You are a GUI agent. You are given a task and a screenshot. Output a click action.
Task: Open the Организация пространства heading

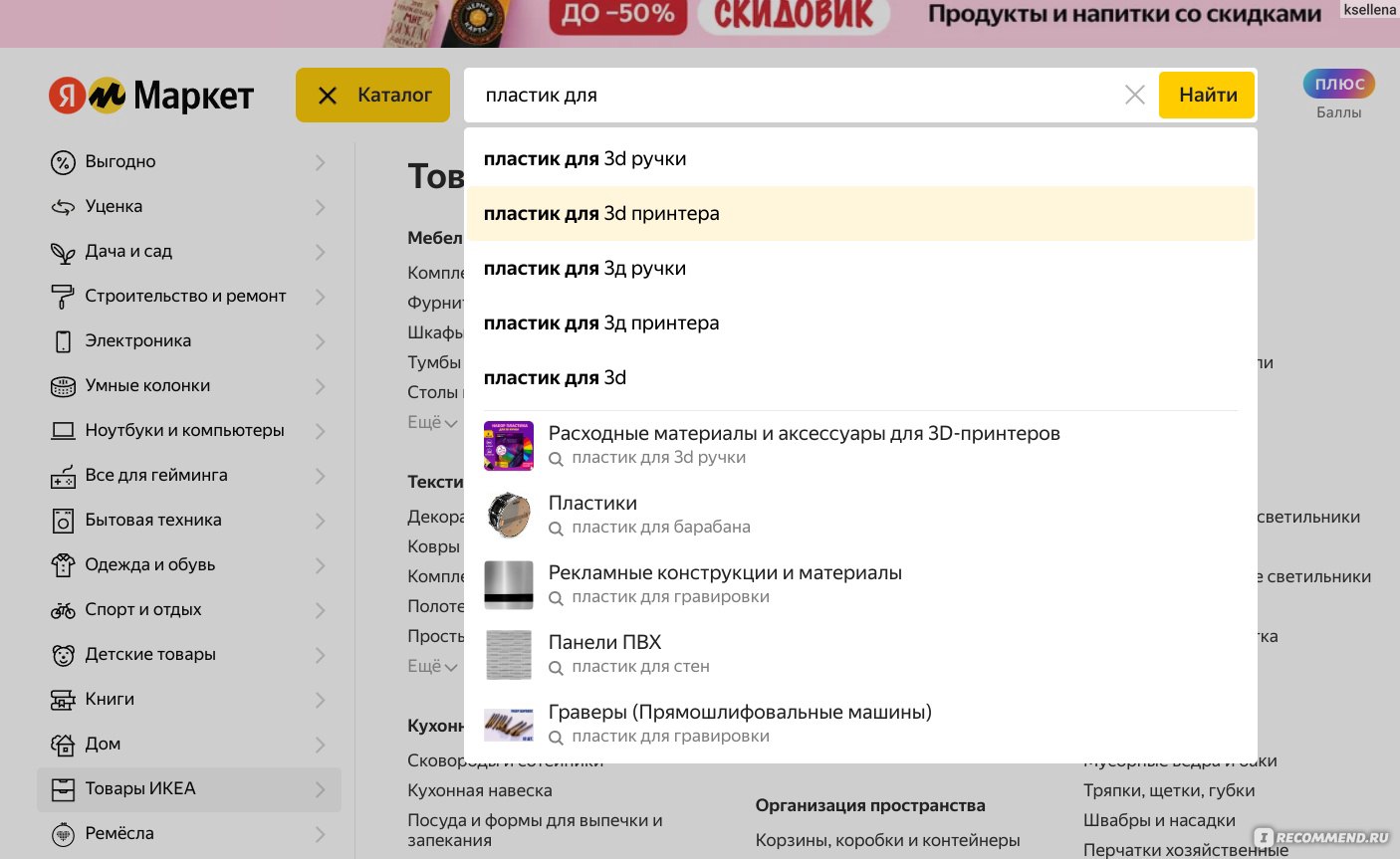(x=870, y=805)
